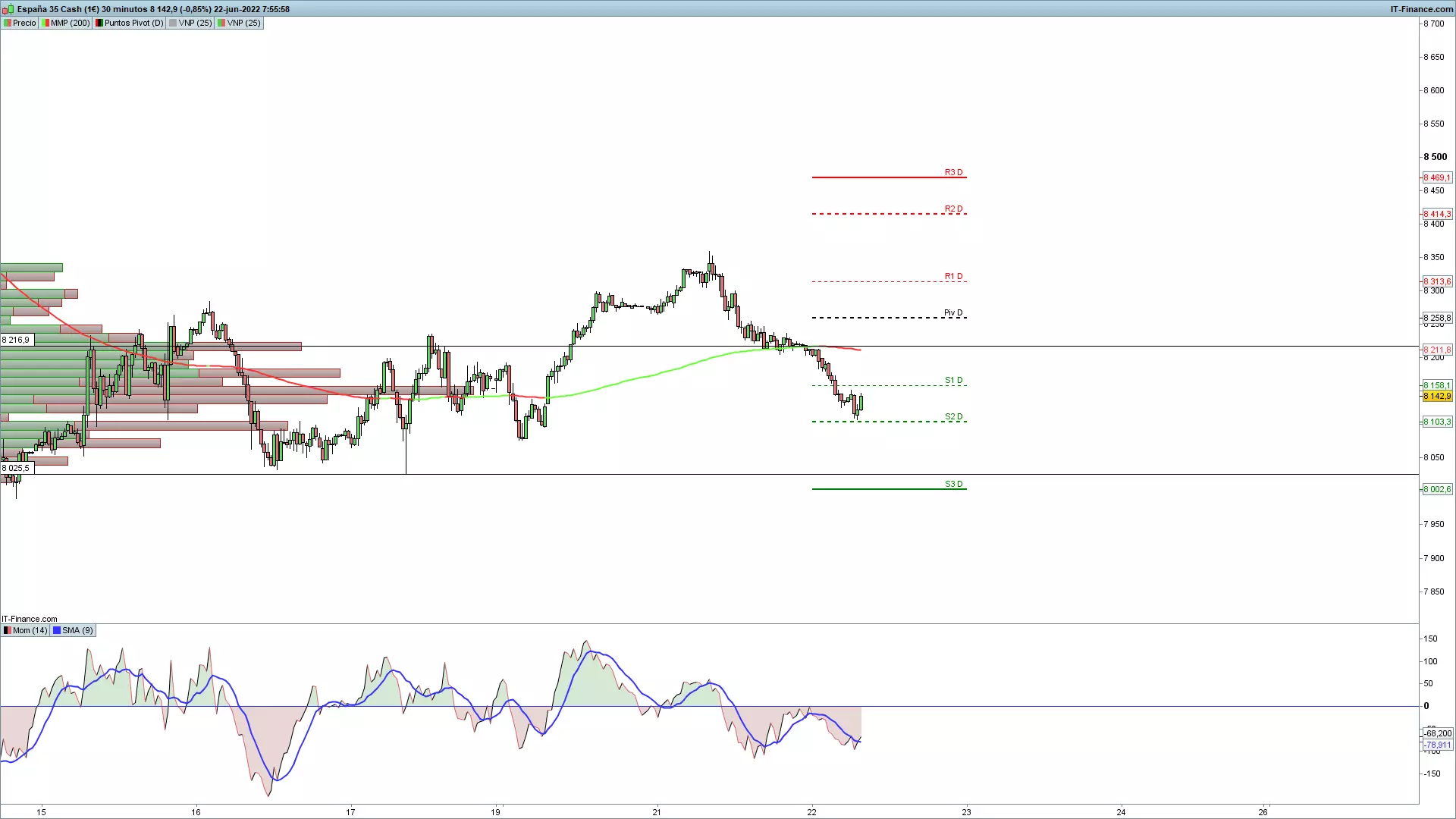Click the 8 050 price axis label

coord(1434,457)
